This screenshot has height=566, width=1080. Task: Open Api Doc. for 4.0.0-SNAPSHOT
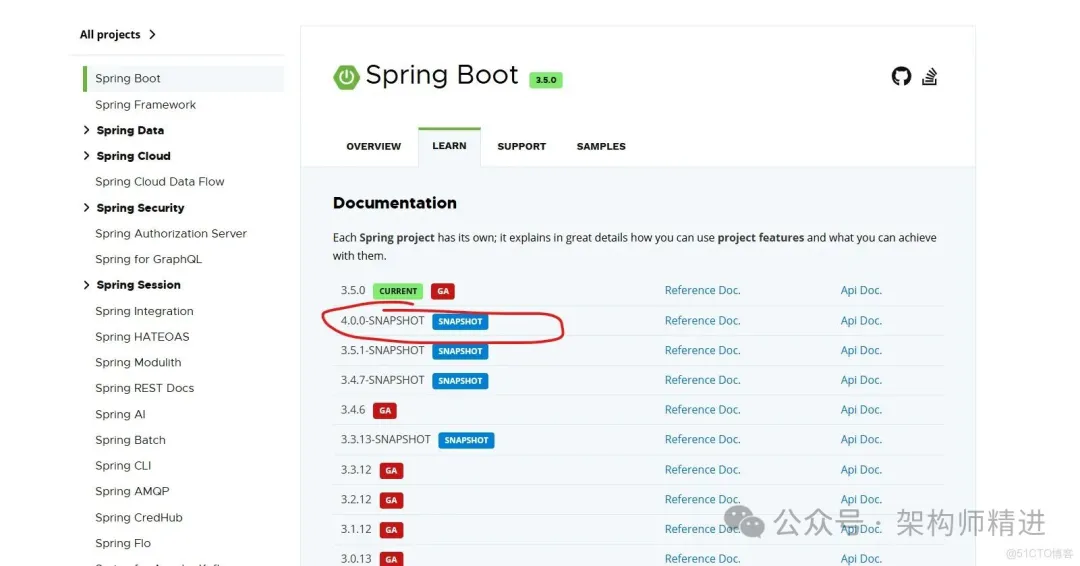(x=861, y=321)
